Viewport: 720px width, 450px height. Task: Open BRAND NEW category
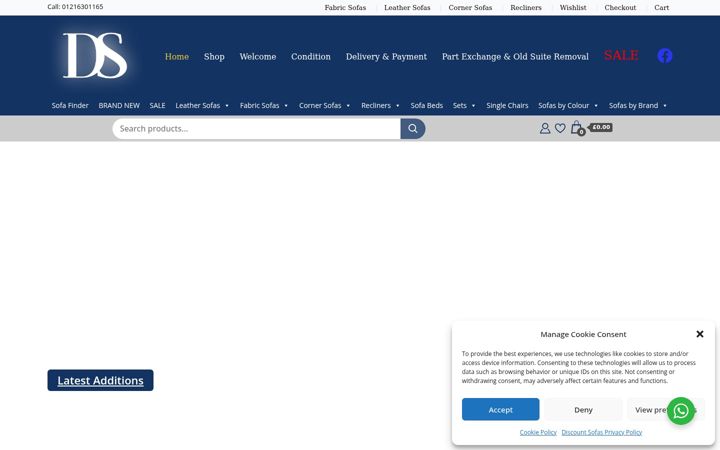click(119, 105)
